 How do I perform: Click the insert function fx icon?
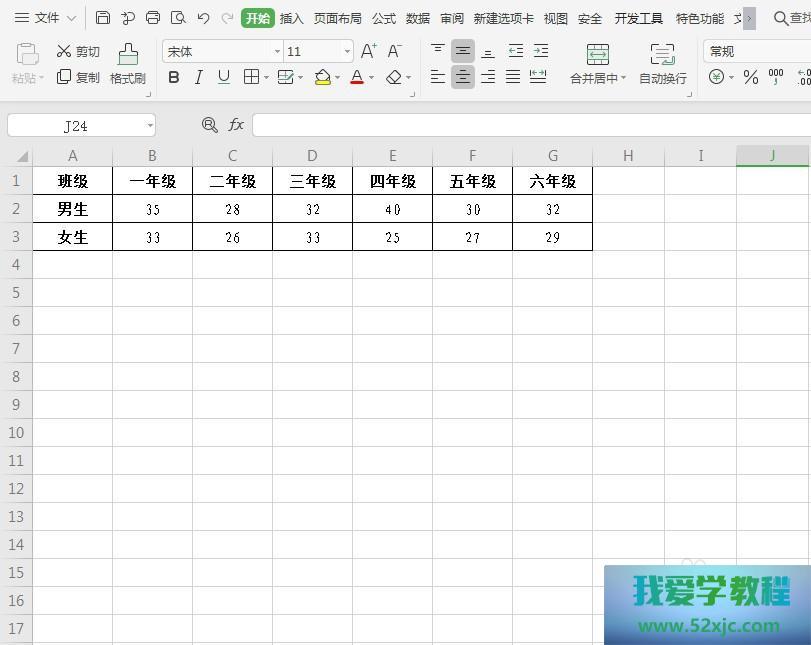[x=236, y=125]
